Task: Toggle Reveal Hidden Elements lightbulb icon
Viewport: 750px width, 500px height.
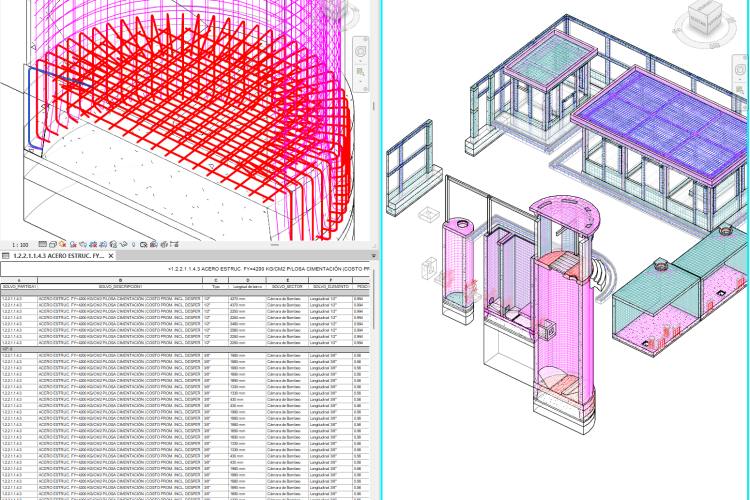Action: click(x=133, y=244)
